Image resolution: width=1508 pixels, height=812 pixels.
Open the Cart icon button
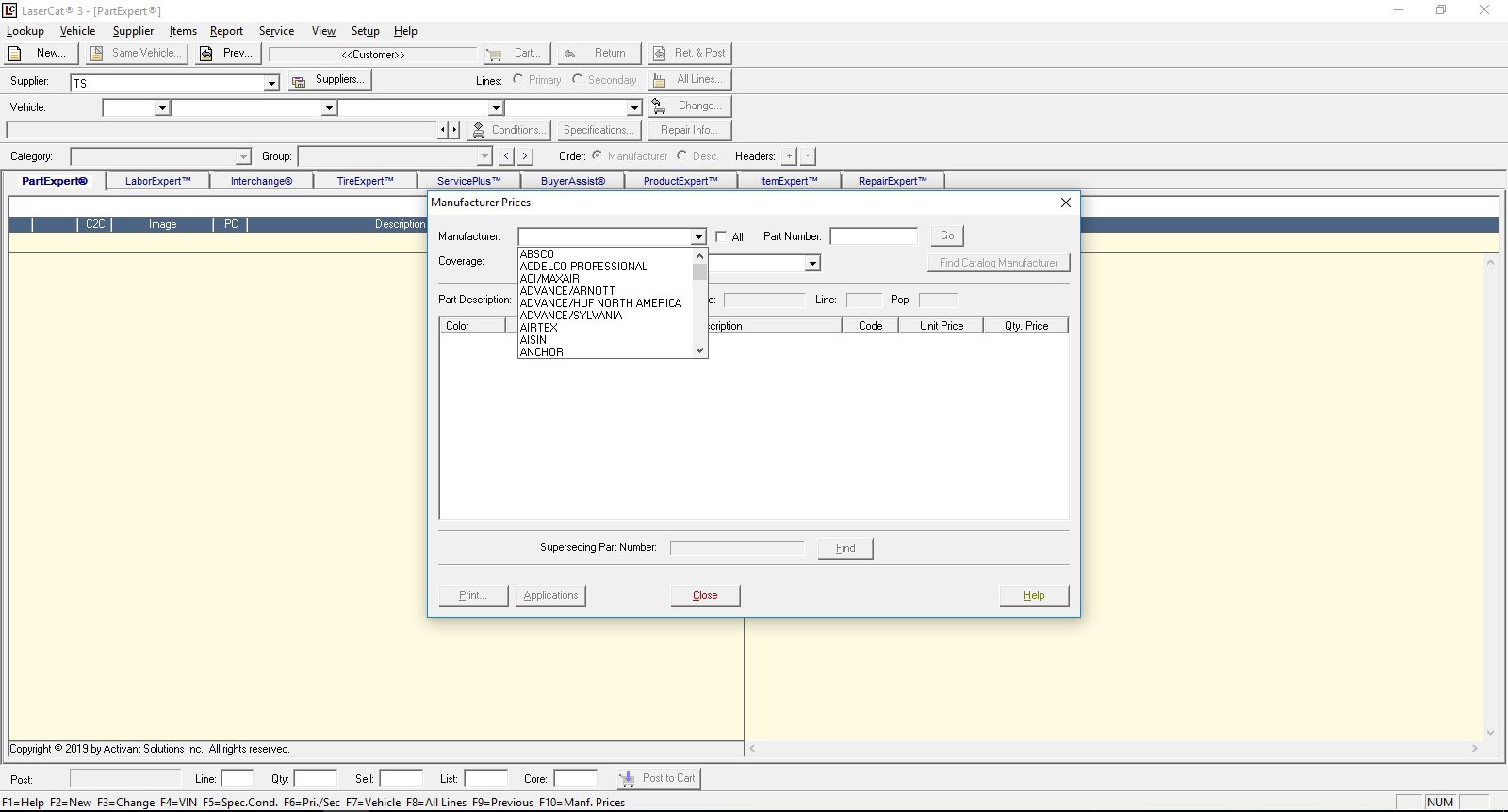[495, 54]
